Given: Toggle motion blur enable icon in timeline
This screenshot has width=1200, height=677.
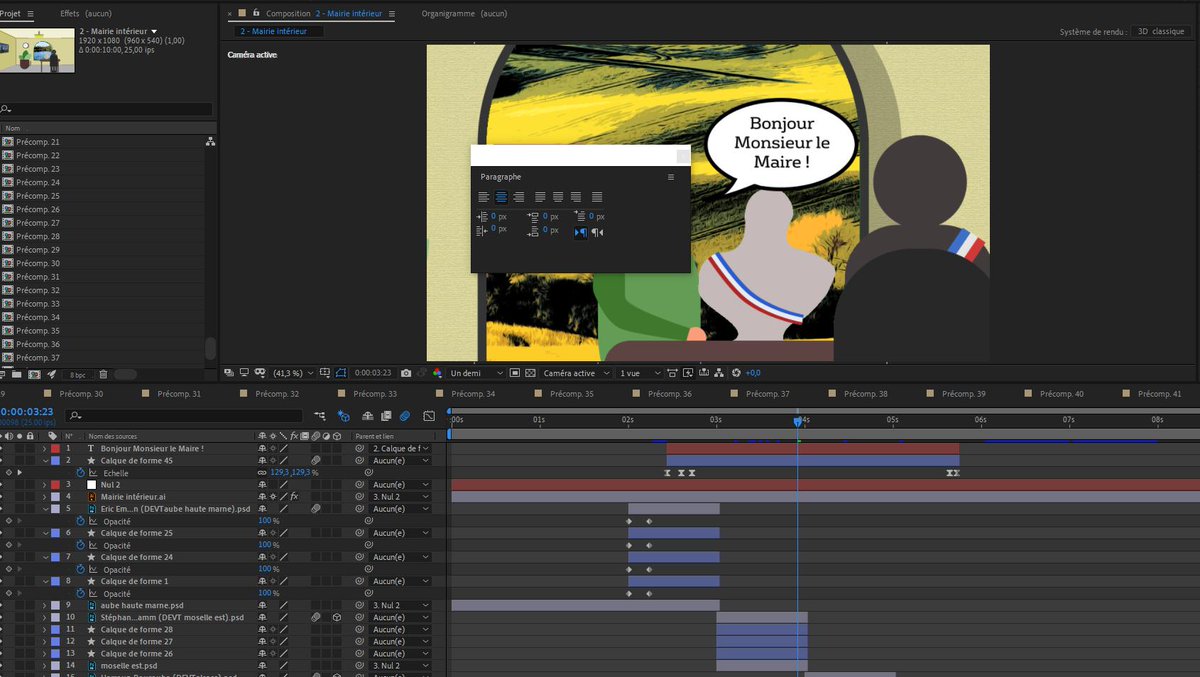Looking at the screenshot, I should 405,416.
